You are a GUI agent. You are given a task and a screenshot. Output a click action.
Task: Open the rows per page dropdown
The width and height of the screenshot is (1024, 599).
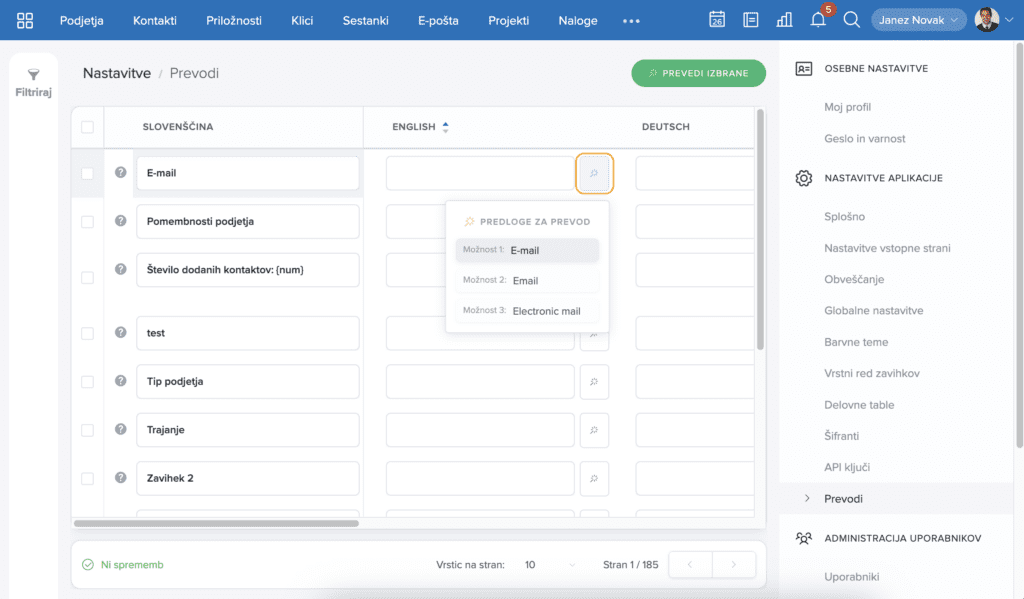coord(550,565)
